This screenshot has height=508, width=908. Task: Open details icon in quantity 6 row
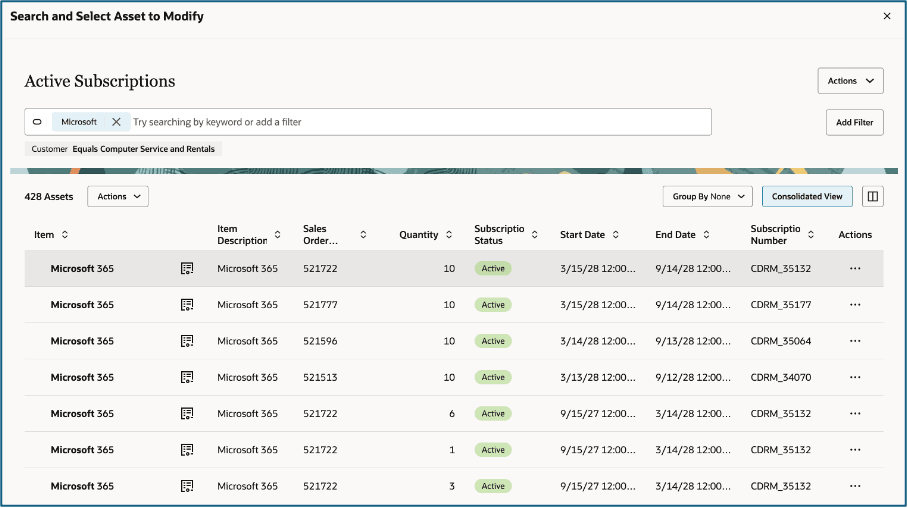(186, 414)
